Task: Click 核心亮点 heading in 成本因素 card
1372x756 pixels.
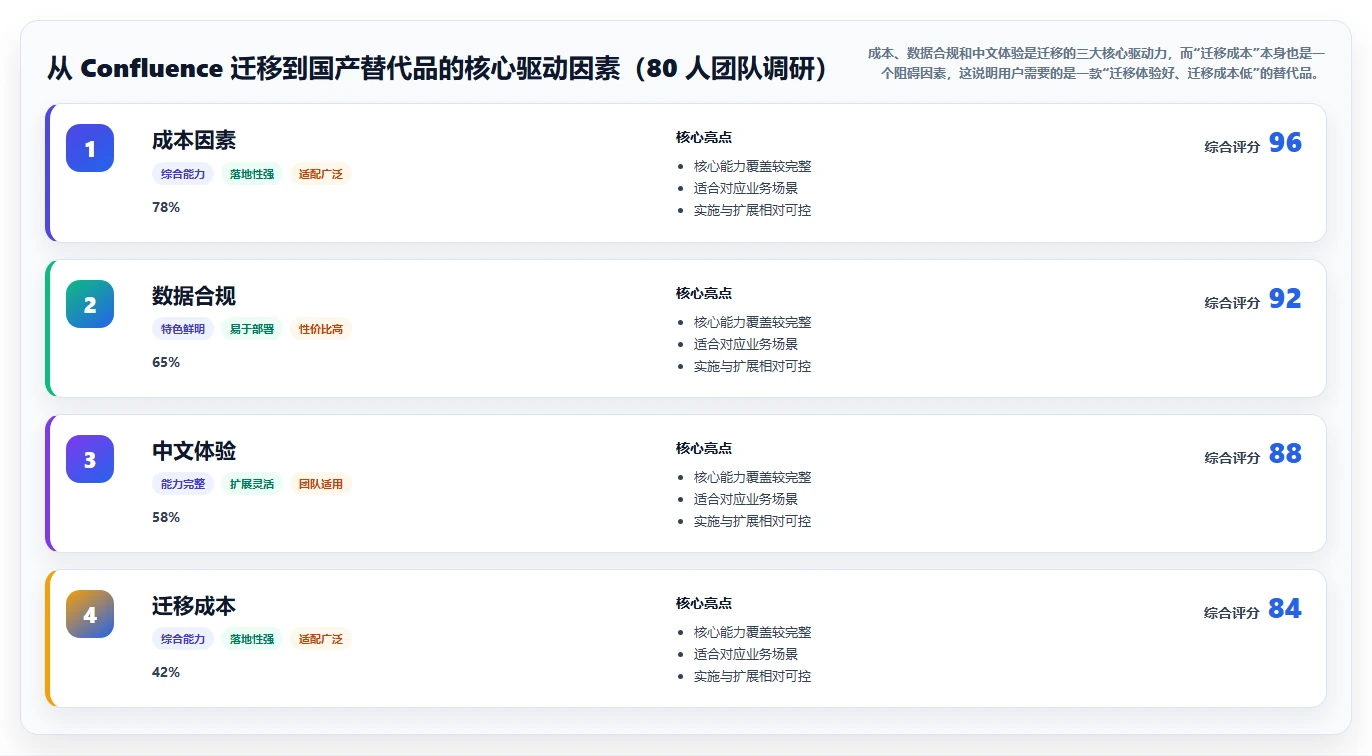Action: coord(704,137)
